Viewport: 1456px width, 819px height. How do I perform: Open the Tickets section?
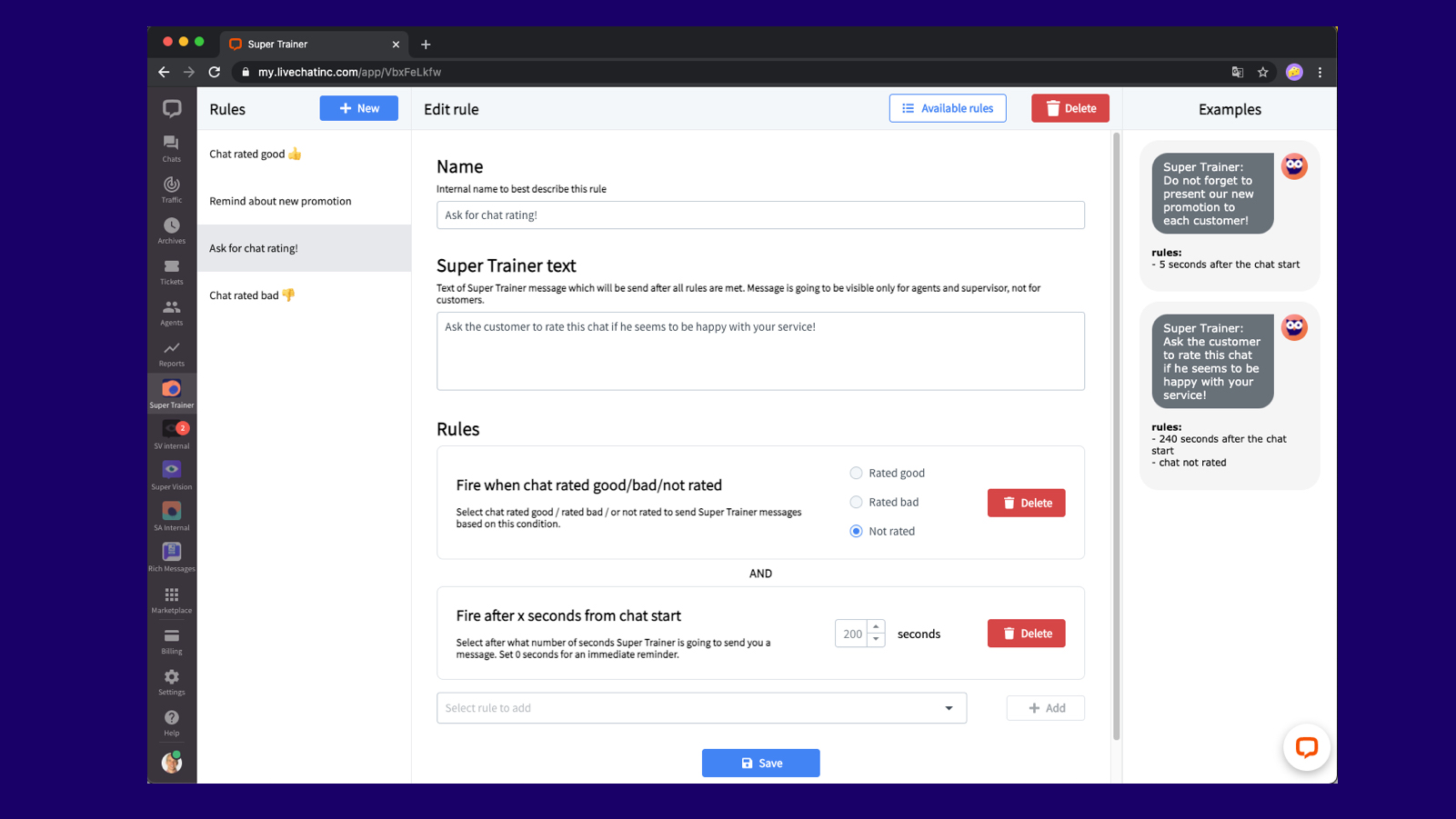click(172, 272)
